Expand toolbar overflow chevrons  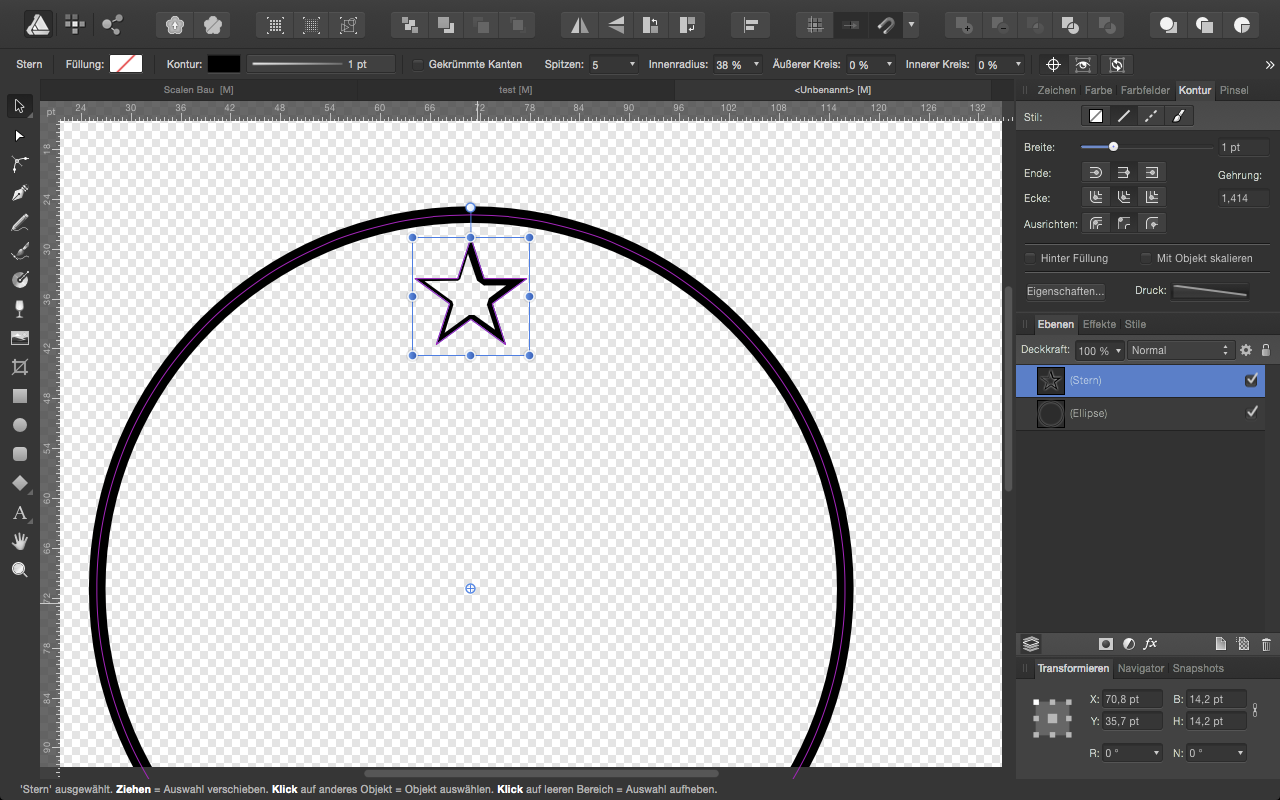[1270, 64]
